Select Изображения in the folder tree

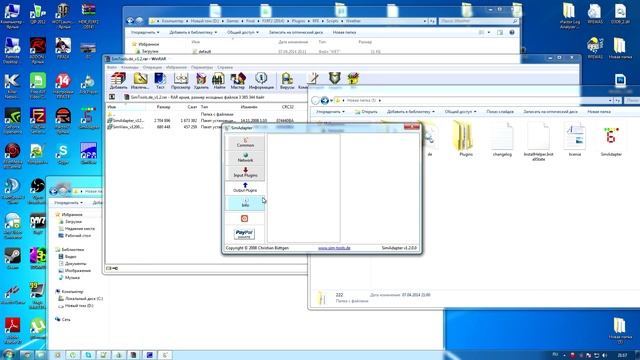74,271
